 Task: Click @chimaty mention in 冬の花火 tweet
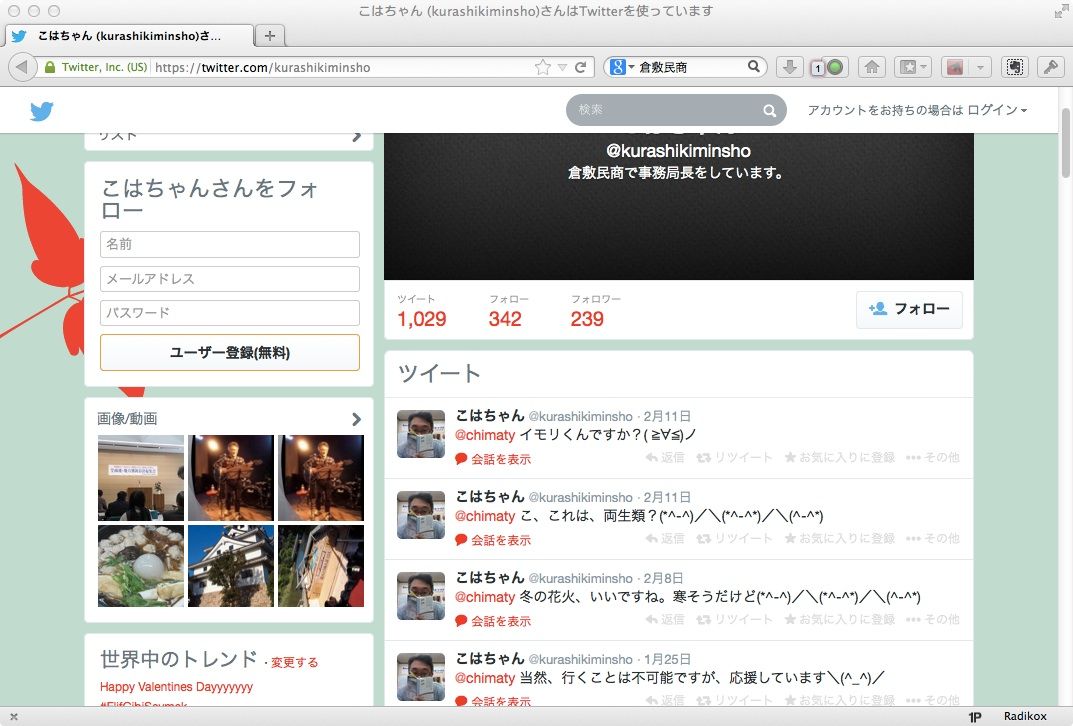(x=484, y=597)
